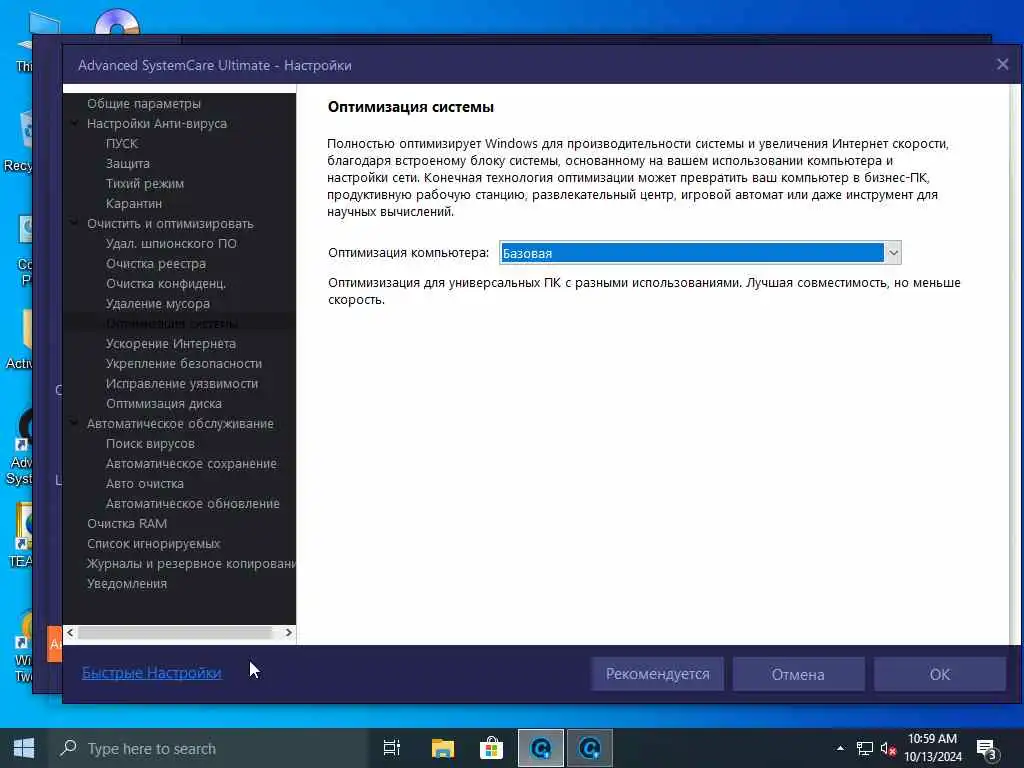
Task: Switch to first Advanced SystemCare taskbar icon
Action: point(541,748)
